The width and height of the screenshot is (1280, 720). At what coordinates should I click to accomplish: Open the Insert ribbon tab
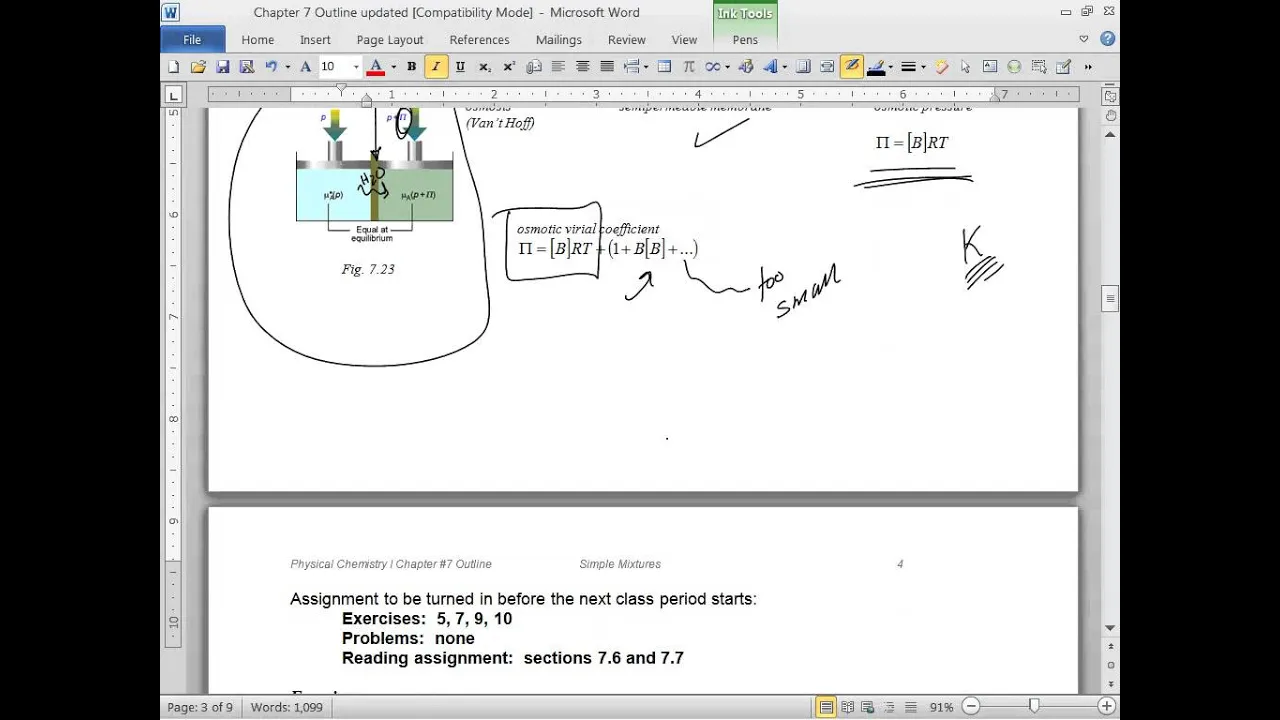click(x=315, y=40)
